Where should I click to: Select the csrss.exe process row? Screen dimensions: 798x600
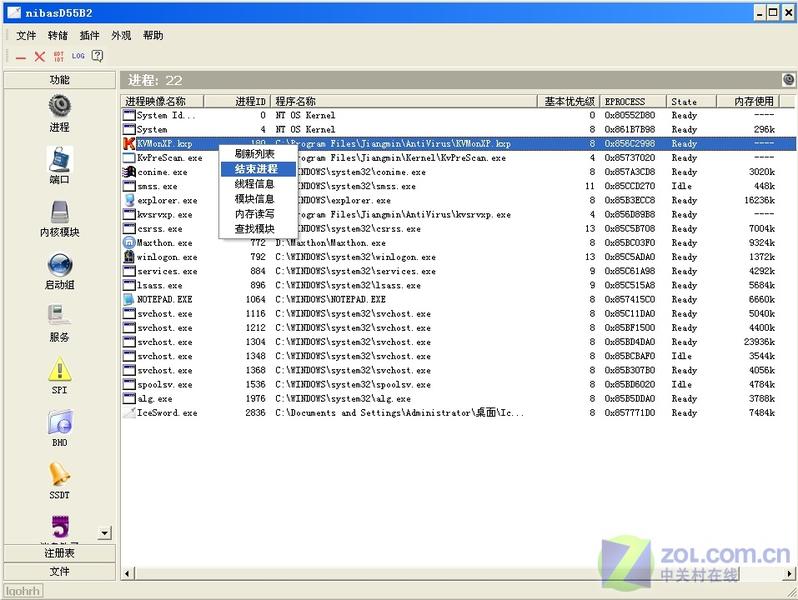click(459, 228)
